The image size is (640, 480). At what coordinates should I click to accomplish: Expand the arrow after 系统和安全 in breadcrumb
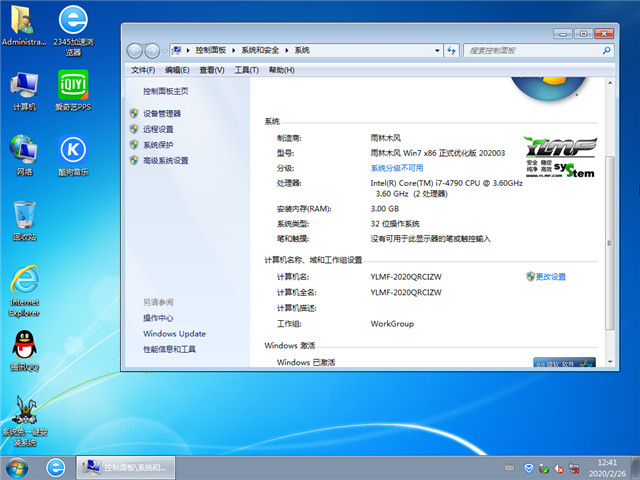(x=288, y=49)
